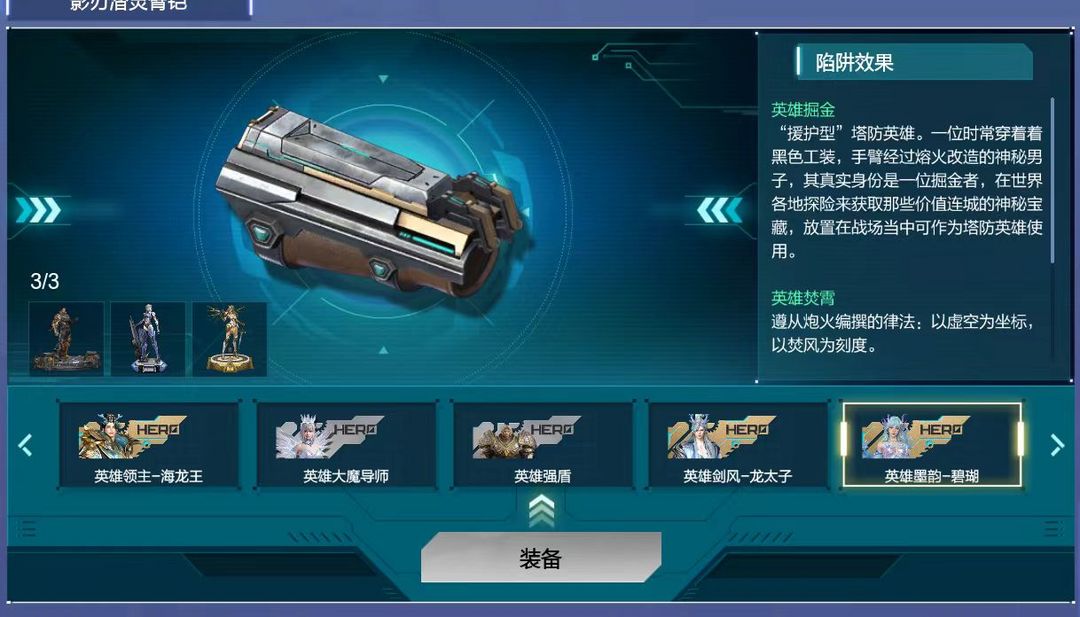This screenshot has height=617, width=1080.
Task: Expand the upward chevrons above 装备 button
Action: click(541, 512)
